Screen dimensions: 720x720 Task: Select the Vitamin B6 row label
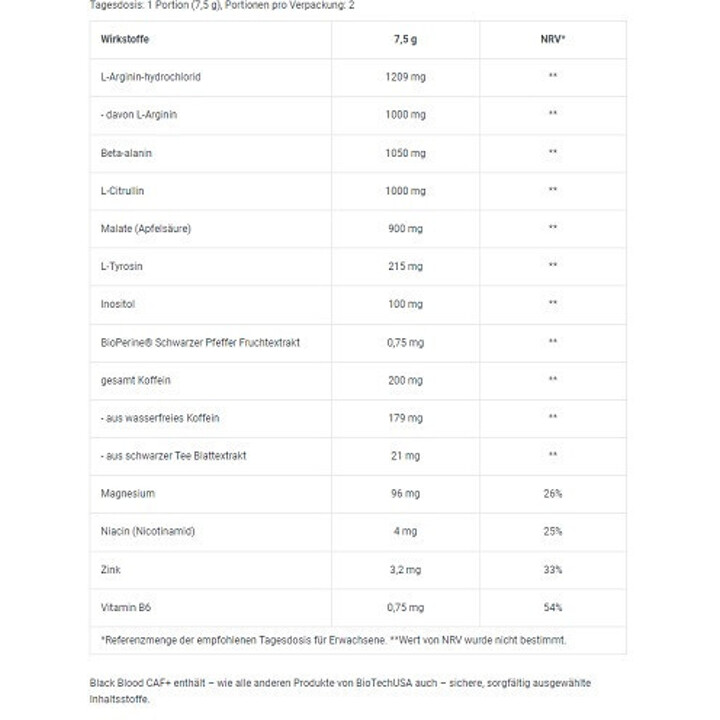point(126,608)
